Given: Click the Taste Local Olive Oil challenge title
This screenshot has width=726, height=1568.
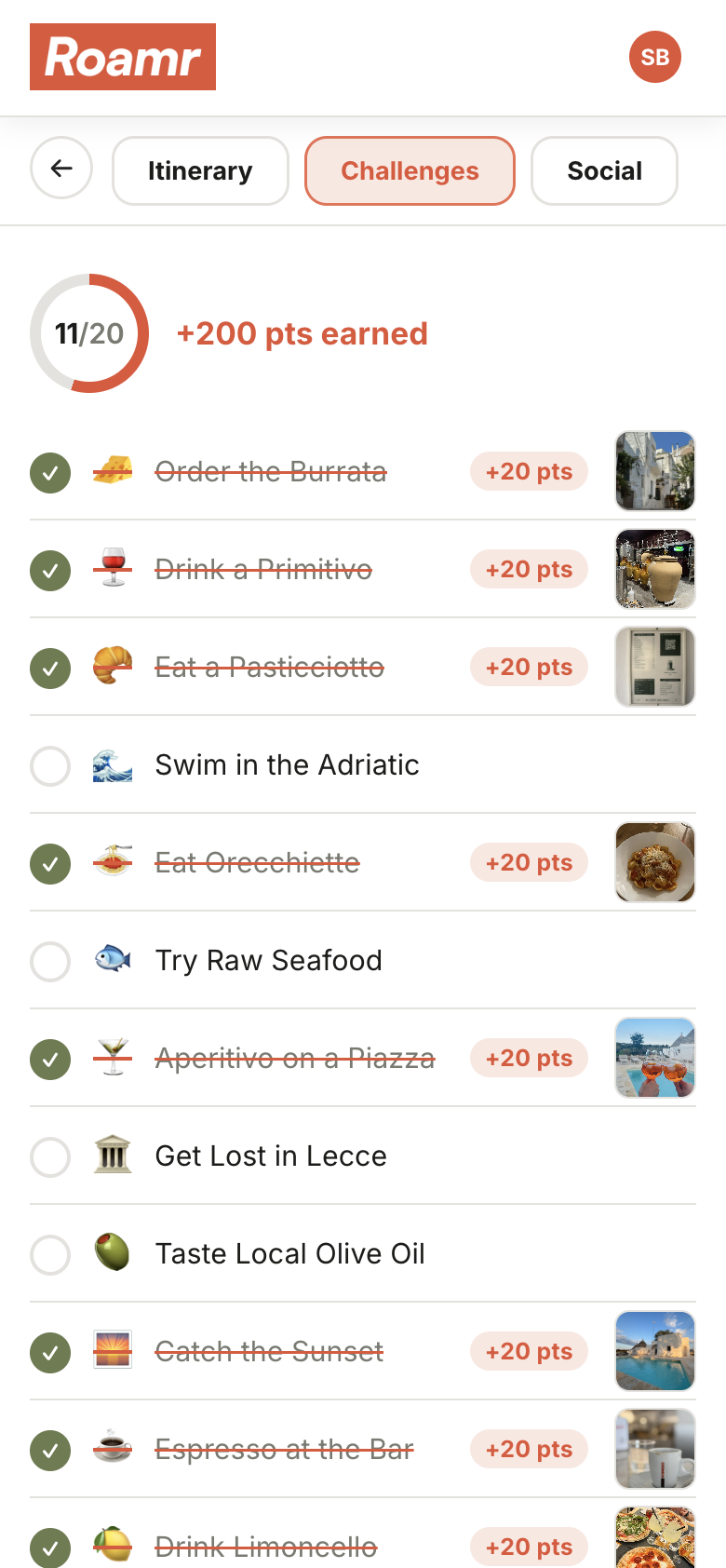Looking at the screenshot, I should pyautogui.click(x=289, y=1254).
